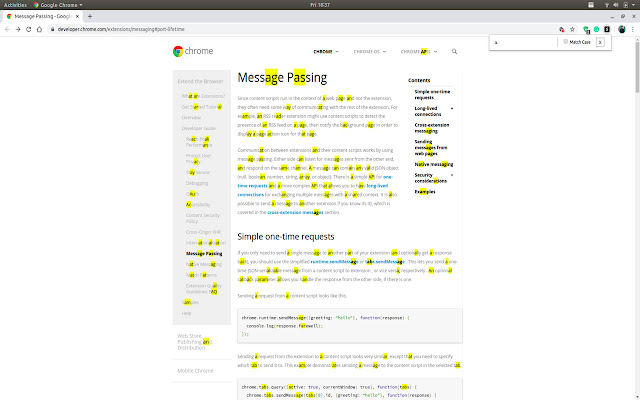Viewport: 640px width, 400px height.
Task: Expand Security considerations contents arrow
Action: tap(452, 175)
